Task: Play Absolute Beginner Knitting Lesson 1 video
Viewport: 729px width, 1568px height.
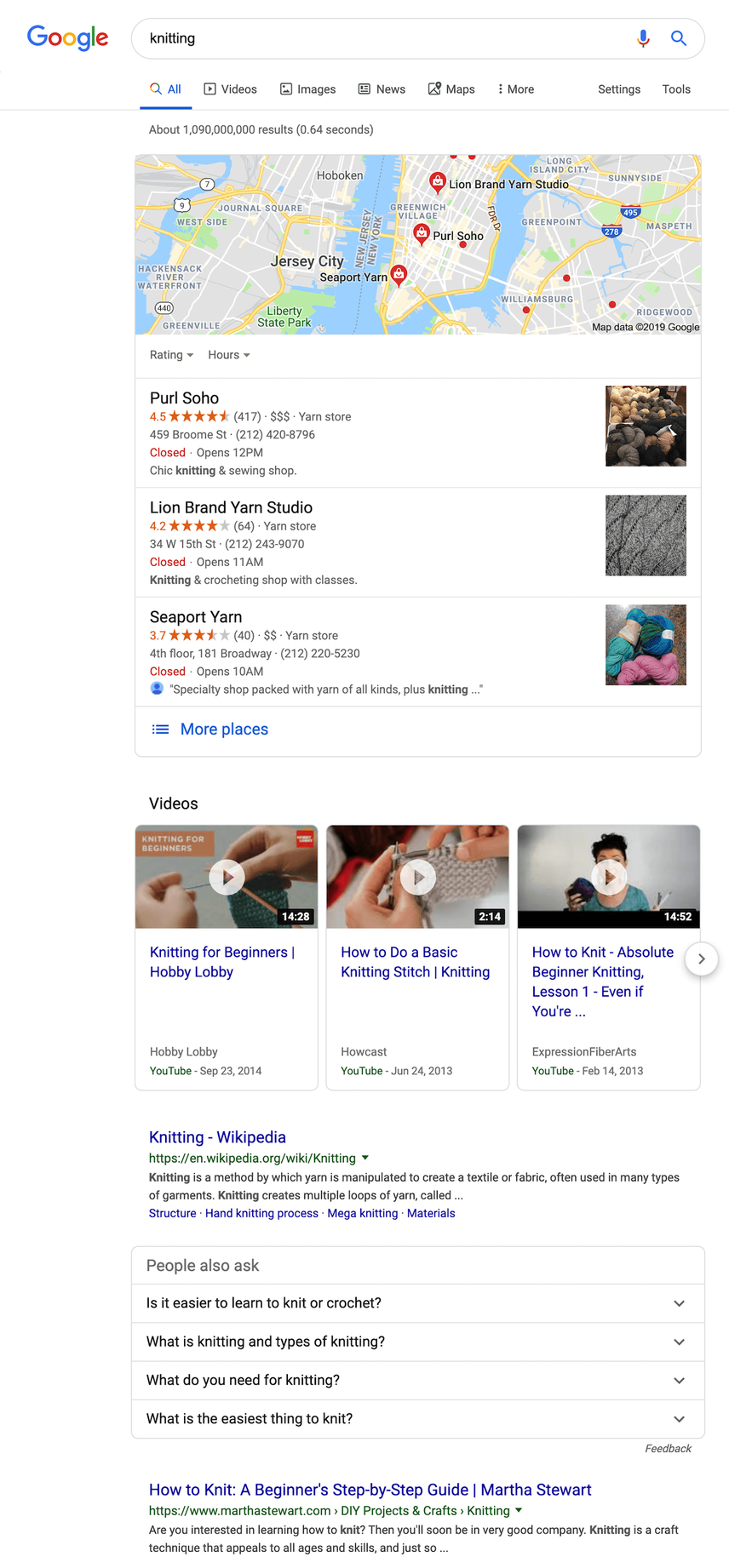Action: point(609,877)
